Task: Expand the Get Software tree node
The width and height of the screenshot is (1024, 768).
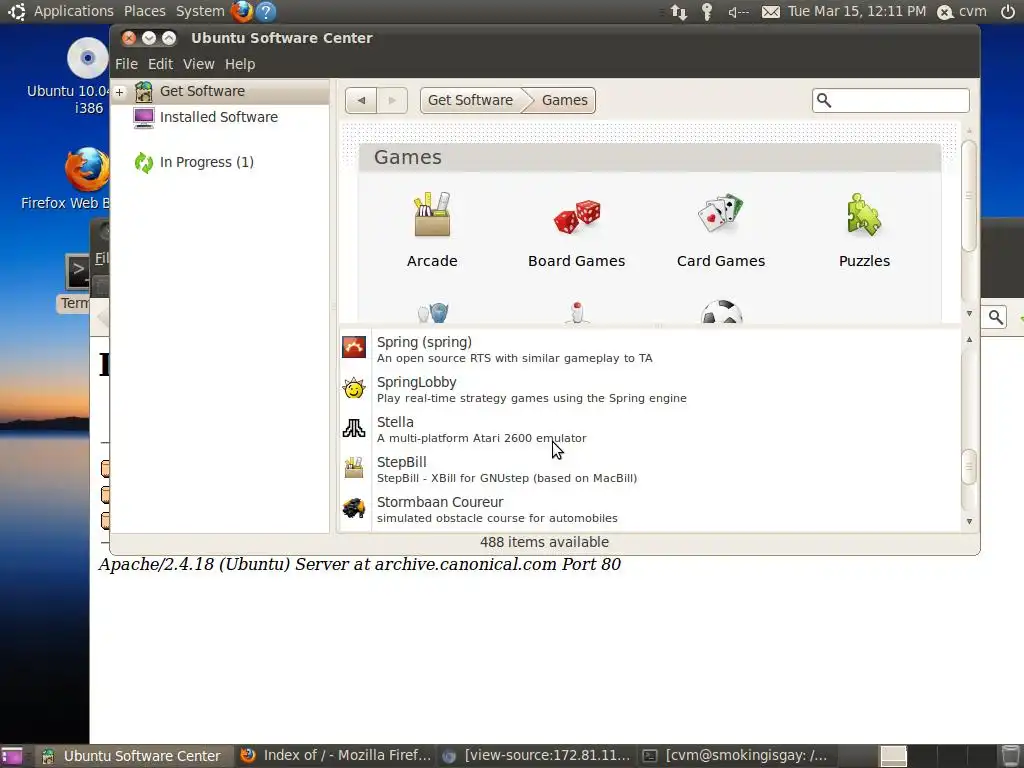Action: click(x=120, y=92)
